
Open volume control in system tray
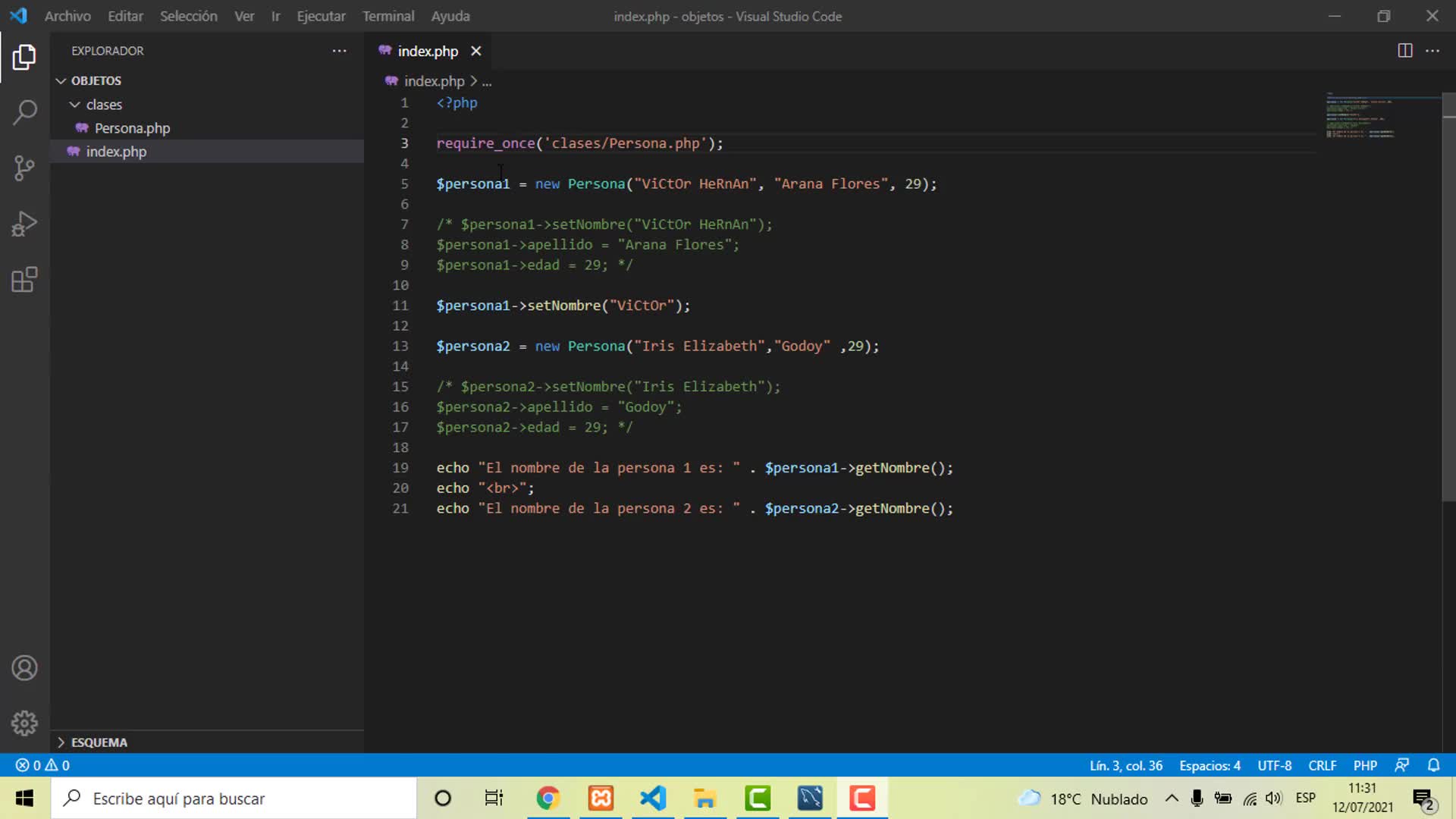coord(1273,798)
